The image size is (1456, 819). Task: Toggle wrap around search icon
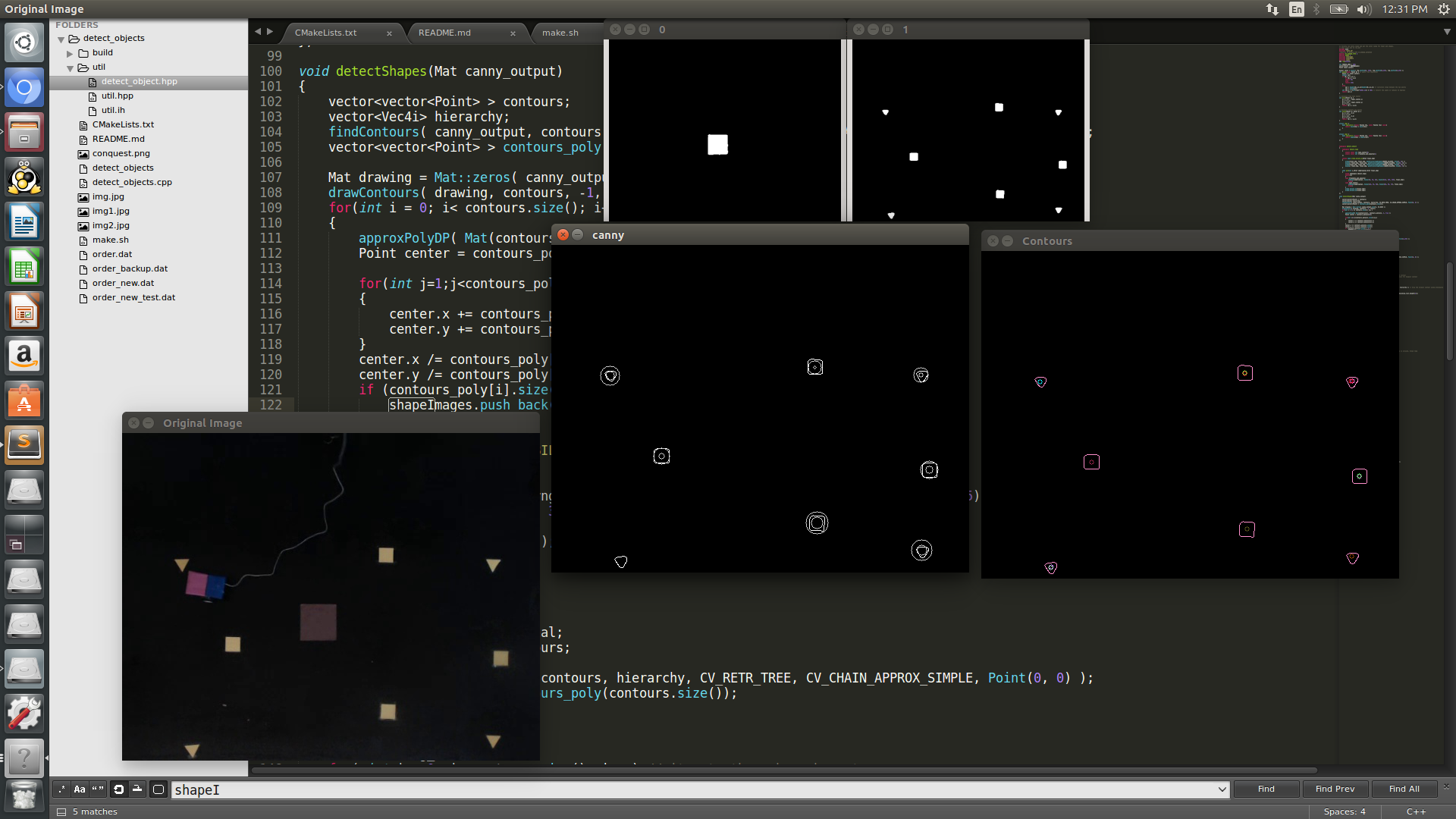(118, 789)
